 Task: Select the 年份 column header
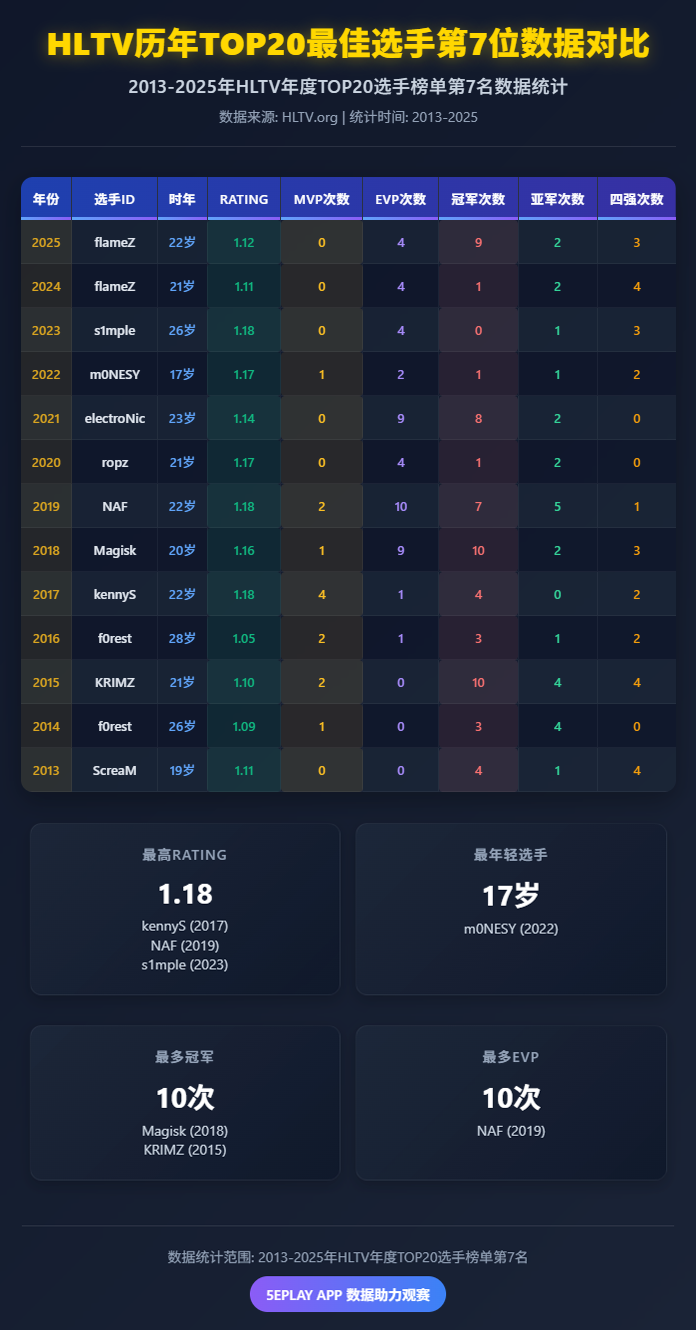coord(46,199)
